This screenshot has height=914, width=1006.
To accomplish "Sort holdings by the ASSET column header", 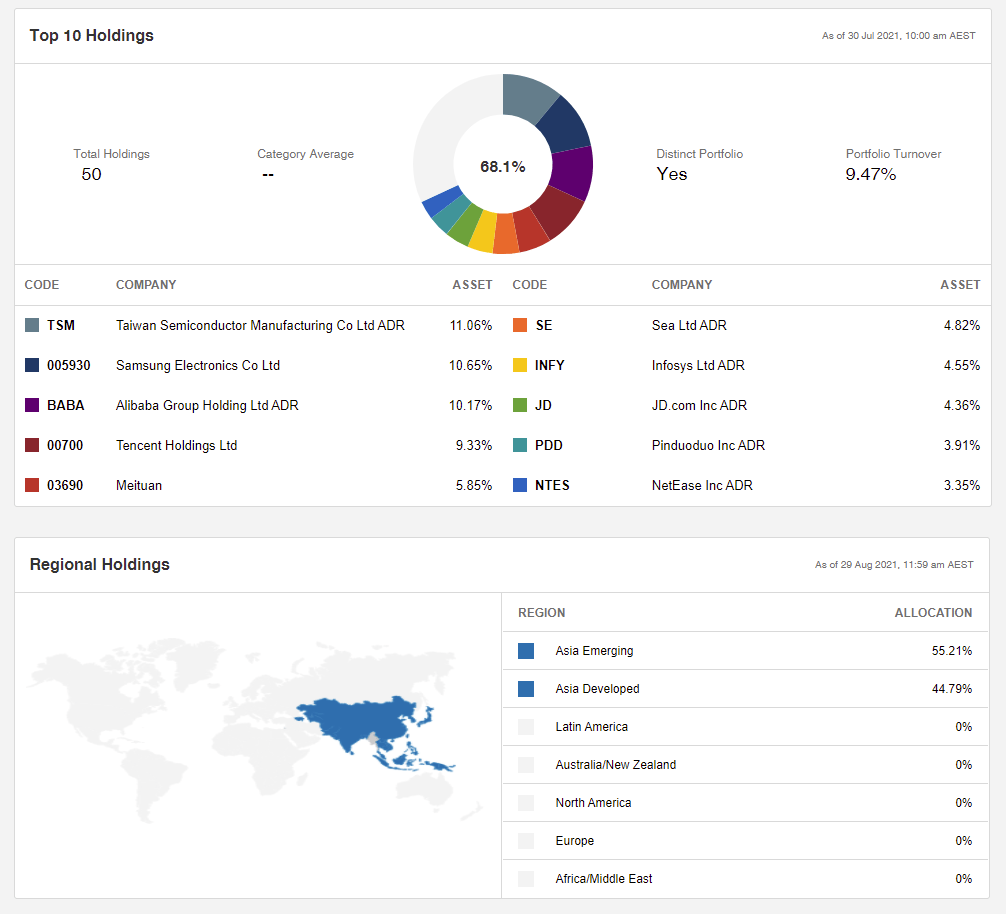I will 472,284.
